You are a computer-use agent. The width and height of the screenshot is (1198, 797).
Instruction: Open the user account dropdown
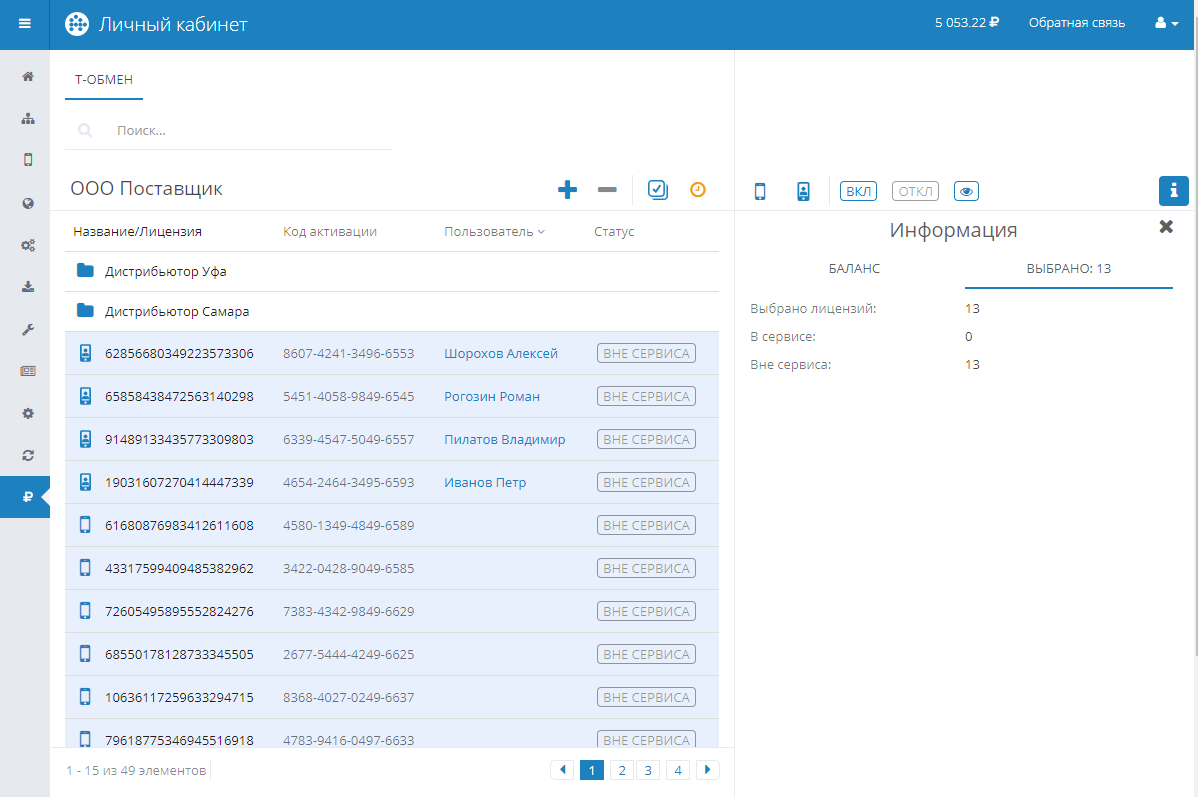(x=1166, y=23)
